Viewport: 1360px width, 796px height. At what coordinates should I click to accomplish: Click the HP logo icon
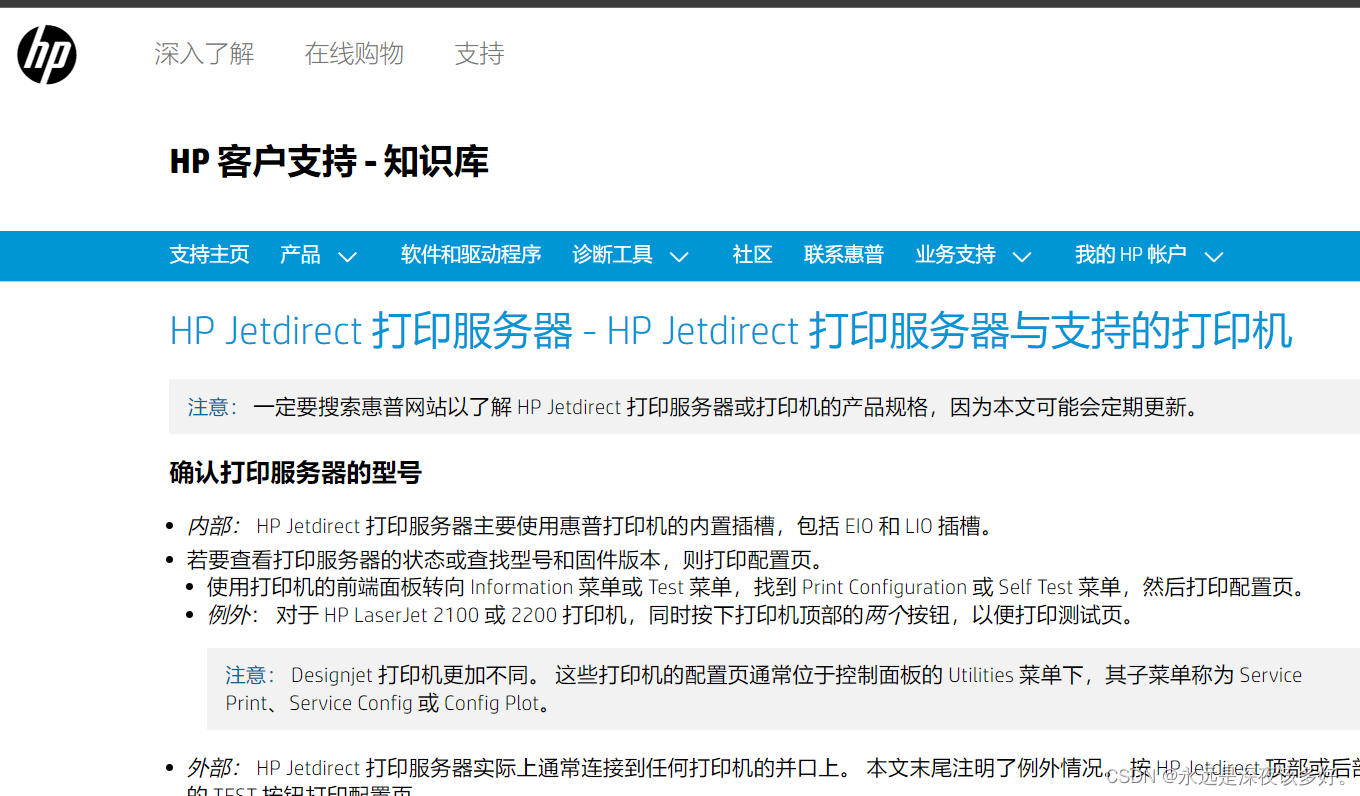[x=47, y=54]
